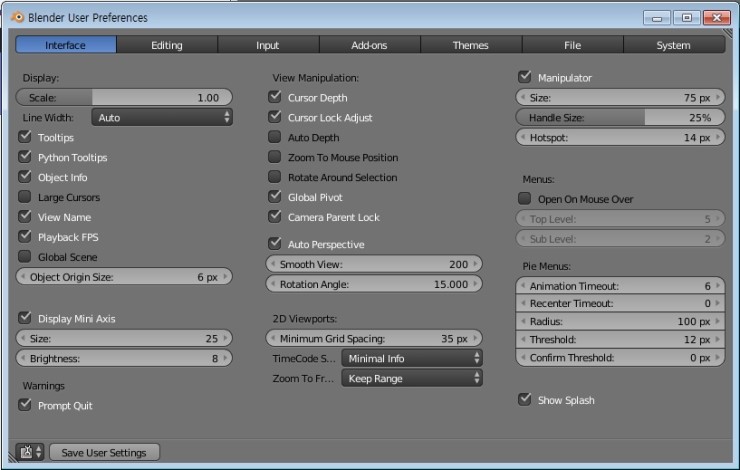Uncheck Show Splash option
The width and height of the screenshot is (740, 470).
[x=525, y=399]
